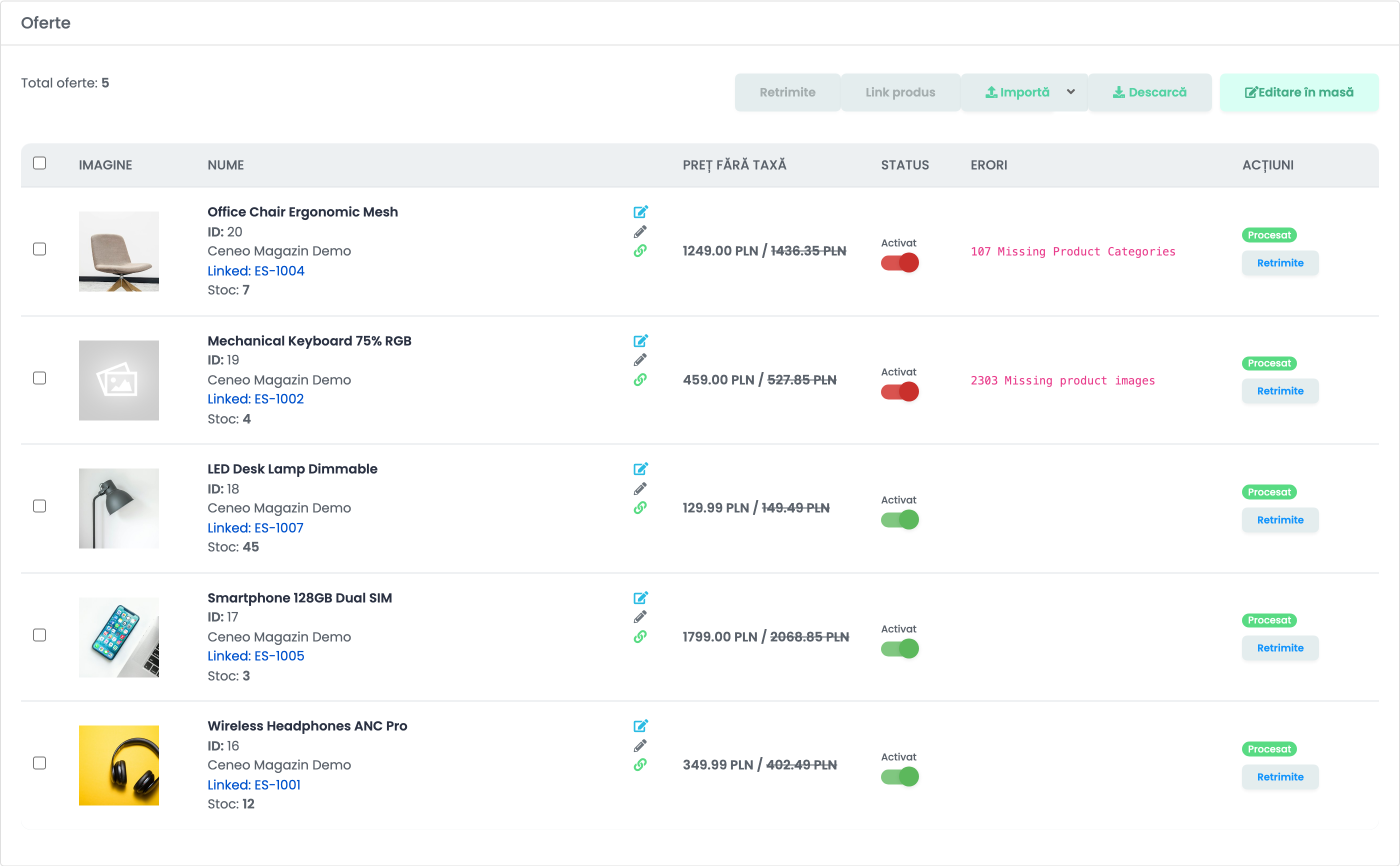Click the chain link icon for Office Chair Ergonomic Mesh

pos(640,251)
